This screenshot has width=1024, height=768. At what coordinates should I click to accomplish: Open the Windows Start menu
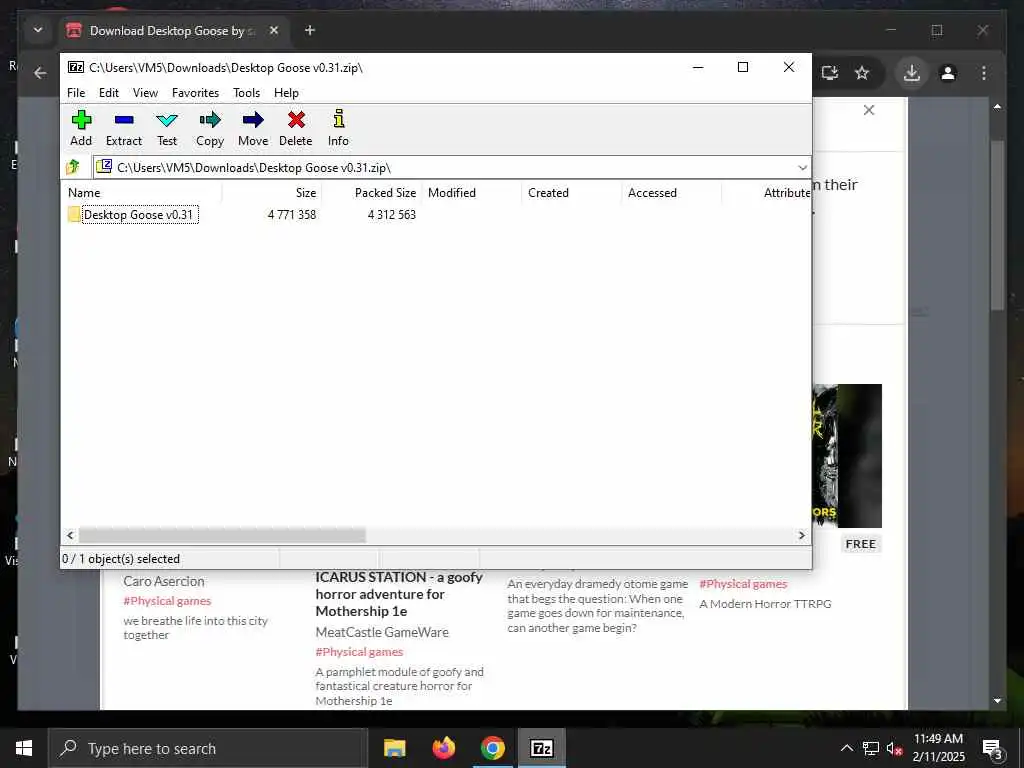coord(24,748)
